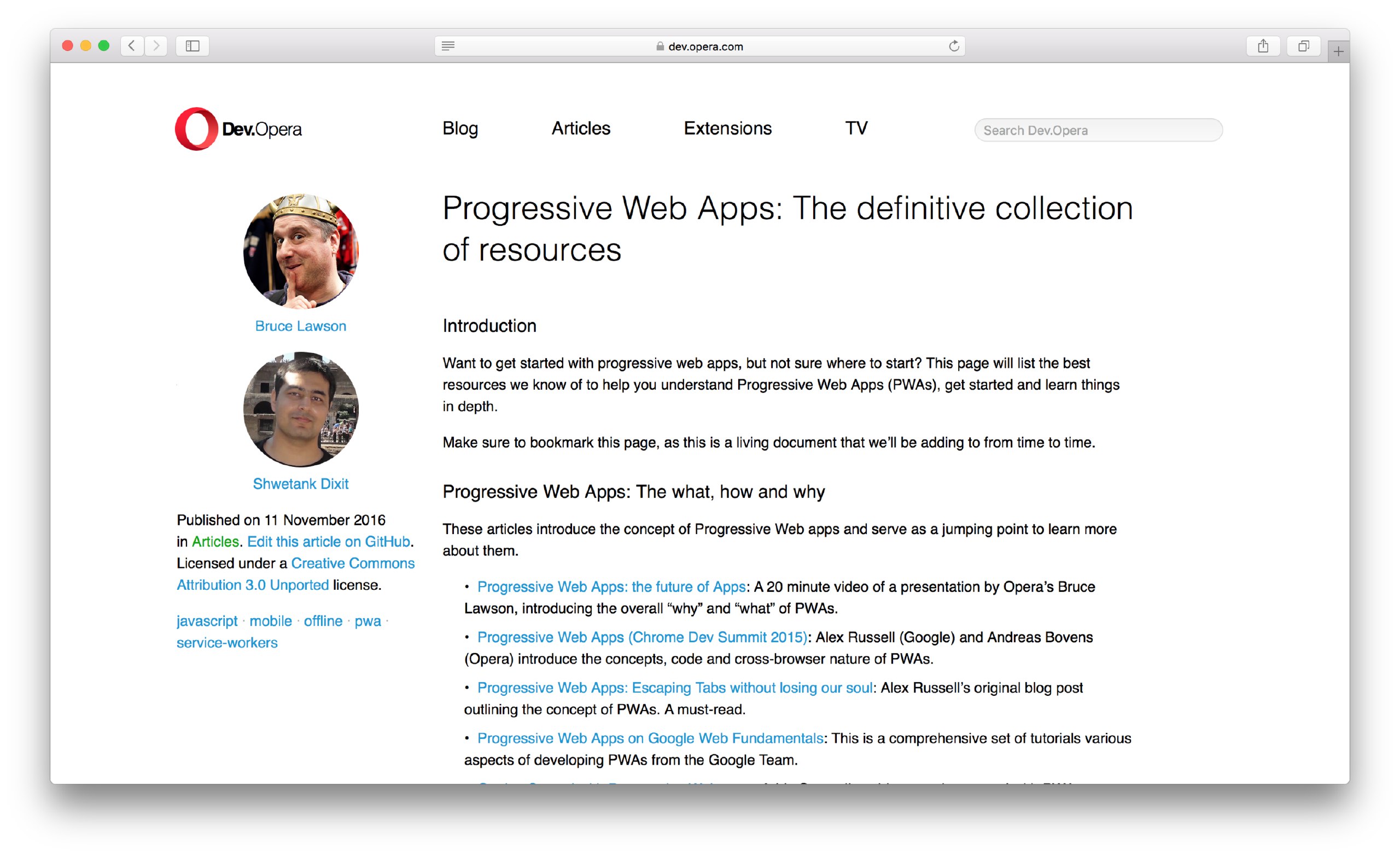The image size is (1400, 856).
Task: Open the Bruce Lawson author link
Action: pyautogui.click(x=301, y=326)
